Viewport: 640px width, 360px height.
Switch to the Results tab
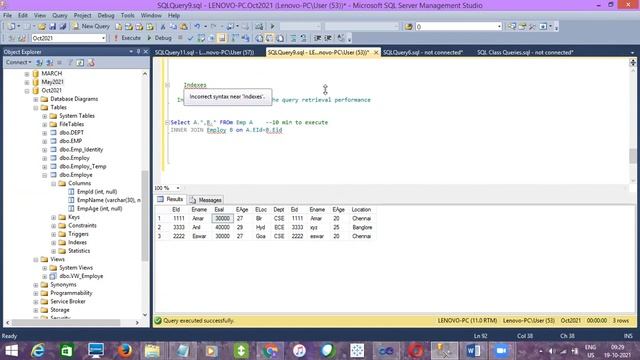170,199
